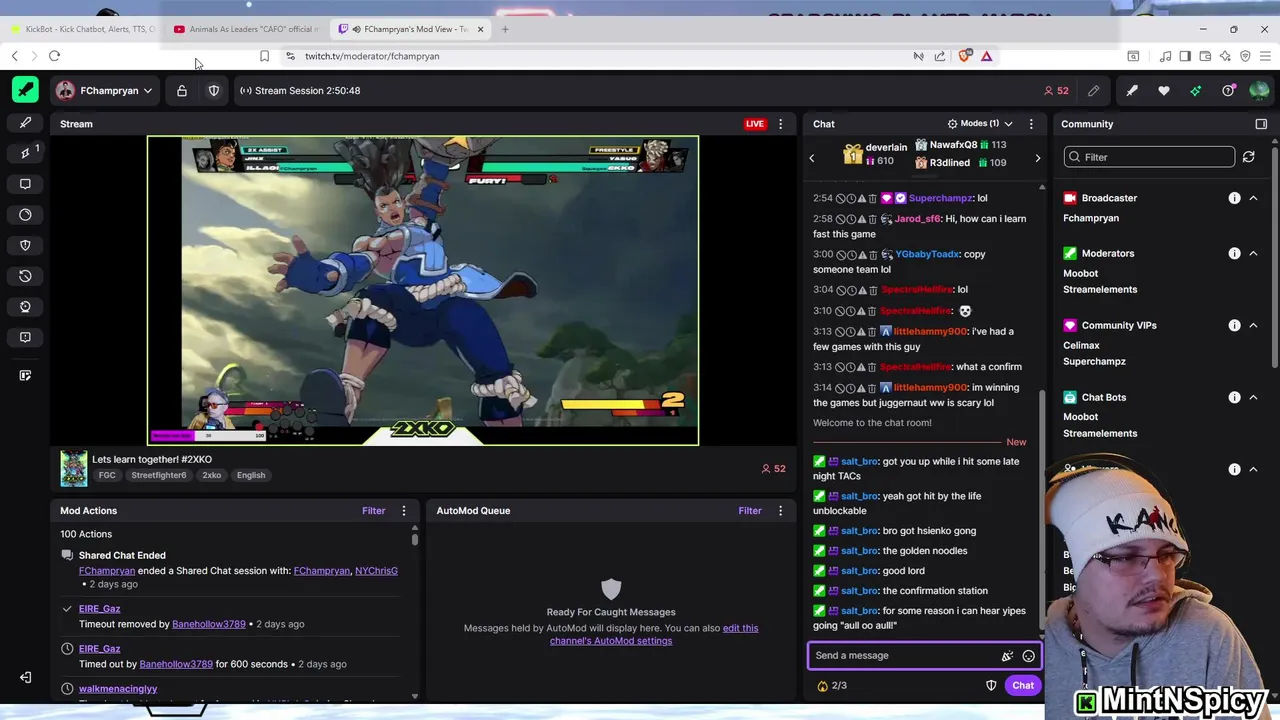
Task: Open Banehollow3789 link in timeout removed entry
Action: point(208,624)
